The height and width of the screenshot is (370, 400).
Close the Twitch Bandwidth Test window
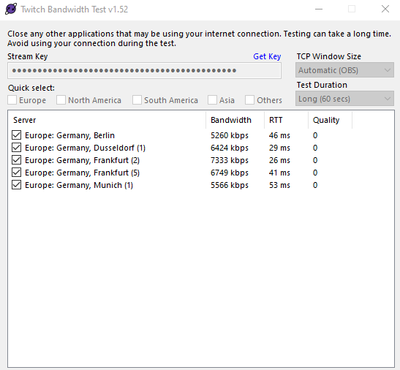385,9
